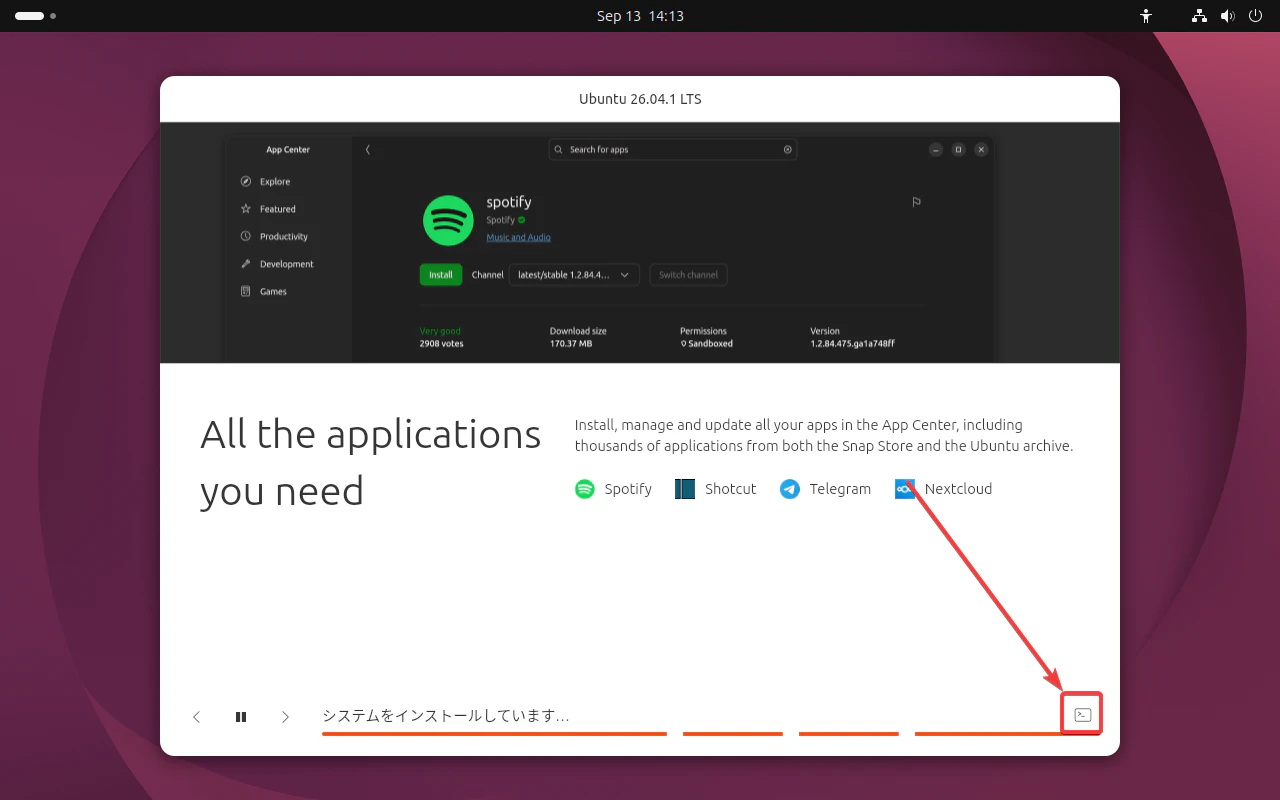Follow the Music and Audio link
Screen dimensions: 1280x800
[518, 237]
